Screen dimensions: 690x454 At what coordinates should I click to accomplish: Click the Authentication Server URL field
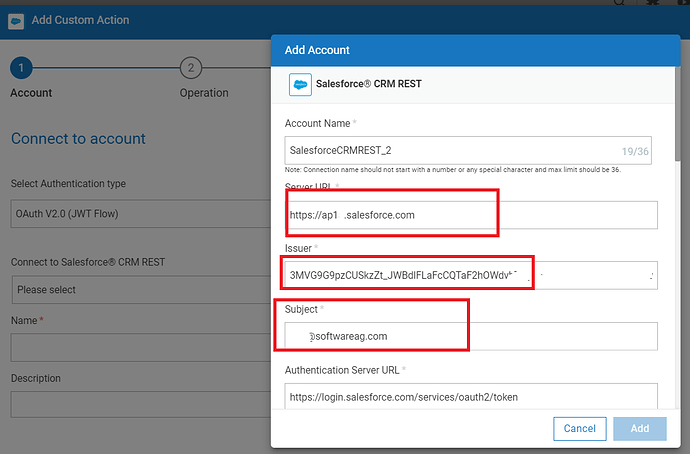click(x=470, y=397)
